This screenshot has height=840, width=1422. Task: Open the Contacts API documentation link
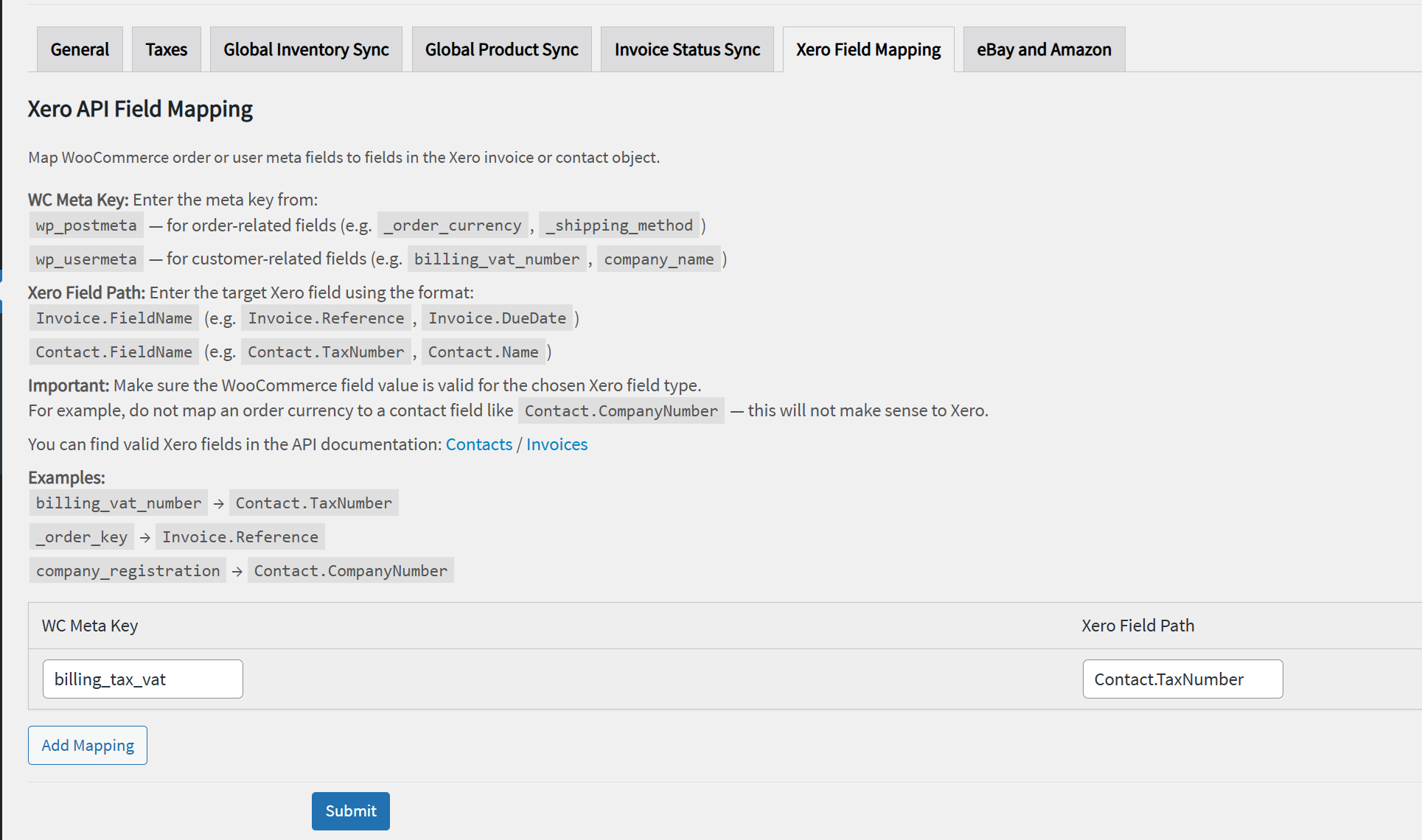coord(478,444)
